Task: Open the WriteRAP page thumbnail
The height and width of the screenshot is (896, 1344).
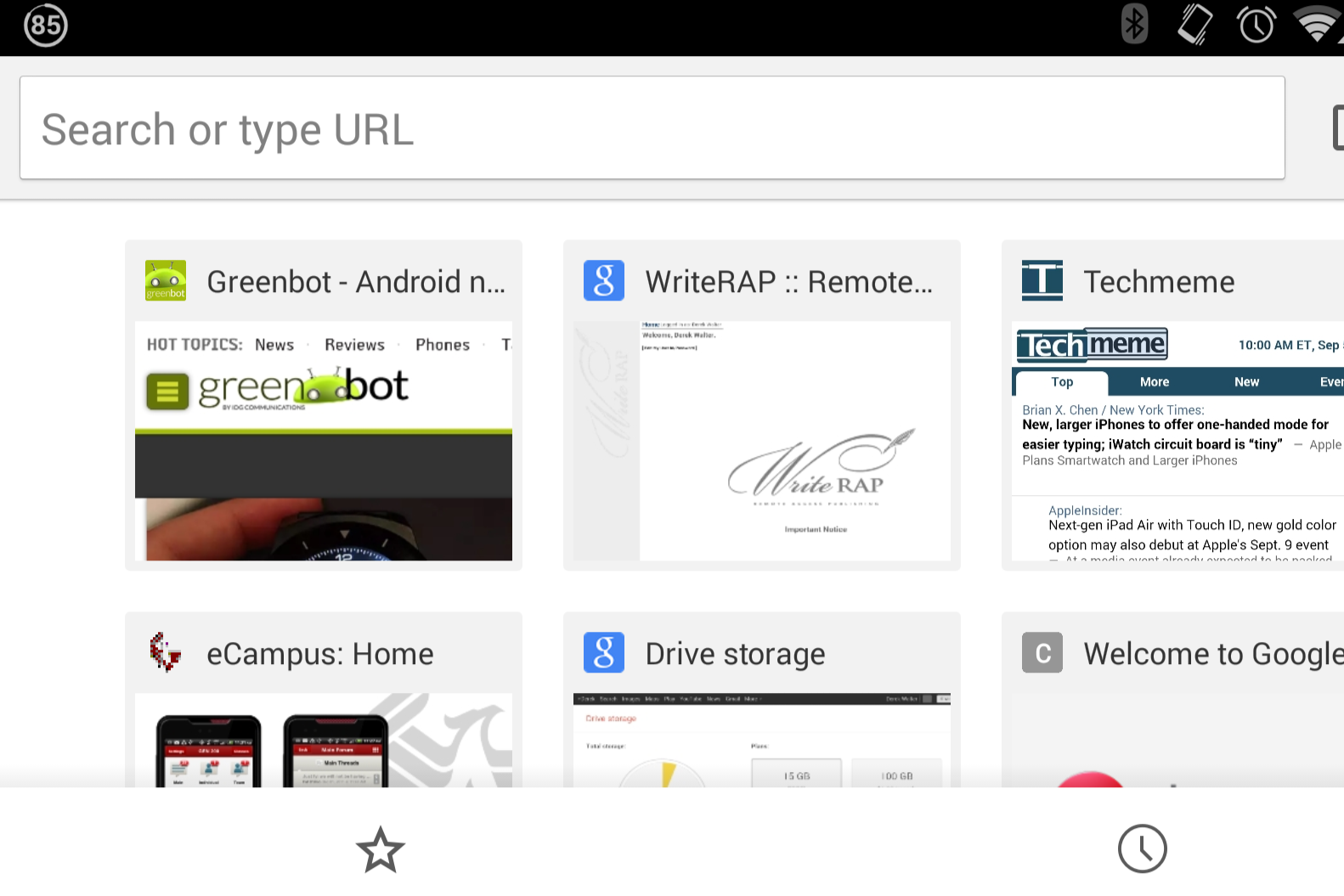Action: click(x=762, y=441)
